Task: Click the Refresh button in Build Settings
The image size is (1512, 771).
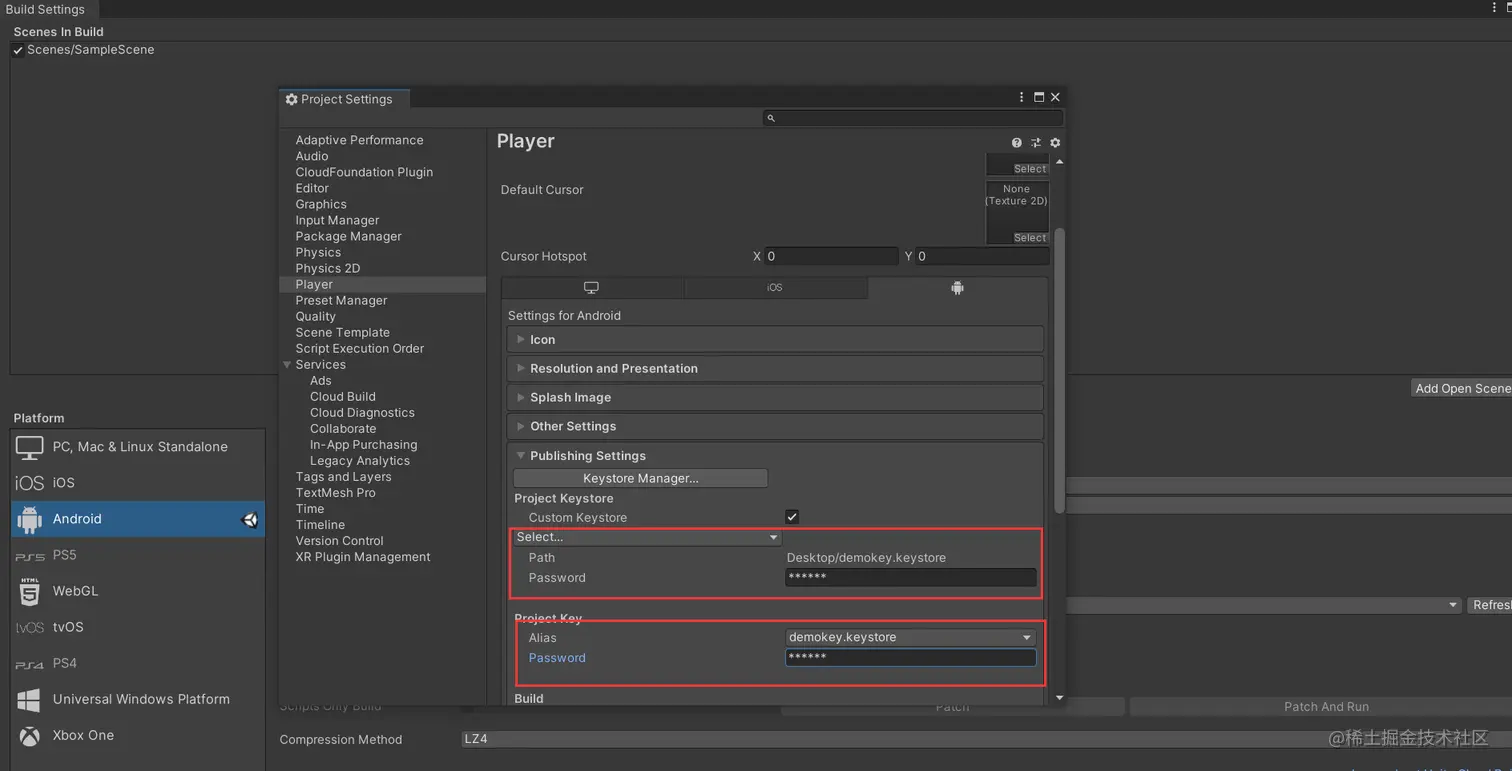Action: 1490,605
